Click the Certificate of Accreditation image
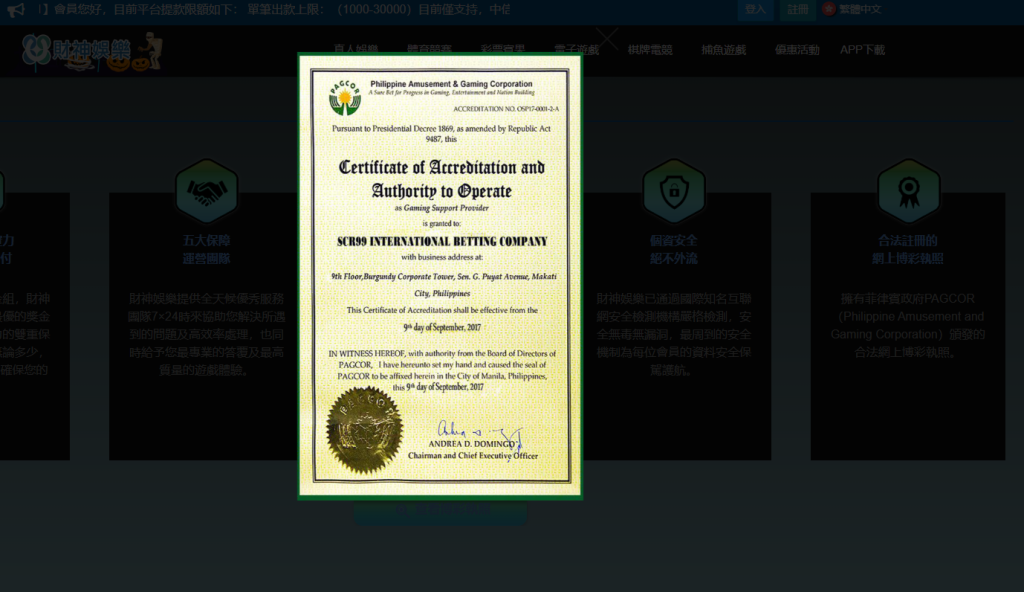Image resolution: width=1024 pixels, height=592 pixels. (x=440, y=275)
